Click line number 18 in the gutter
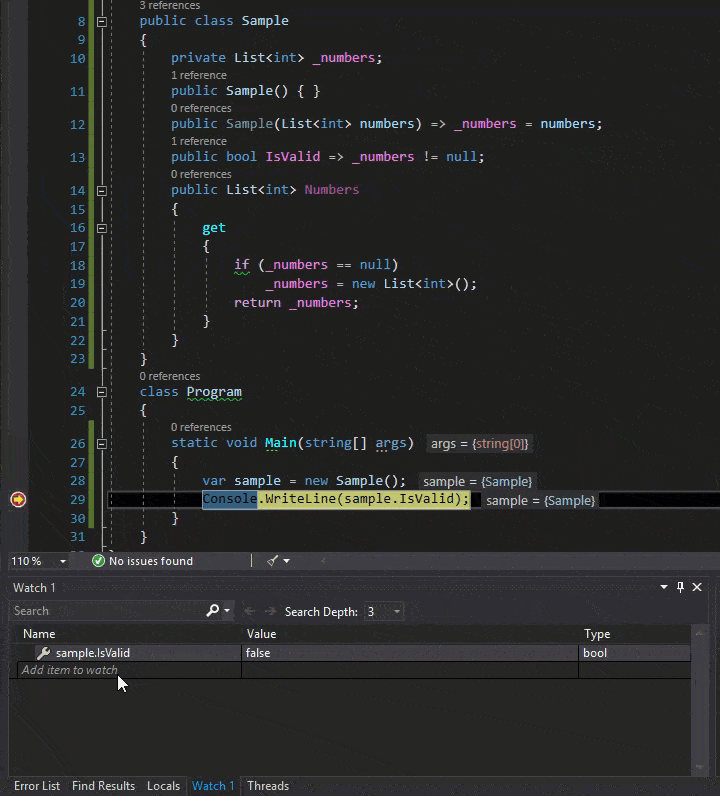The width and height of the screenshot is (720, 796). (78, 266)
